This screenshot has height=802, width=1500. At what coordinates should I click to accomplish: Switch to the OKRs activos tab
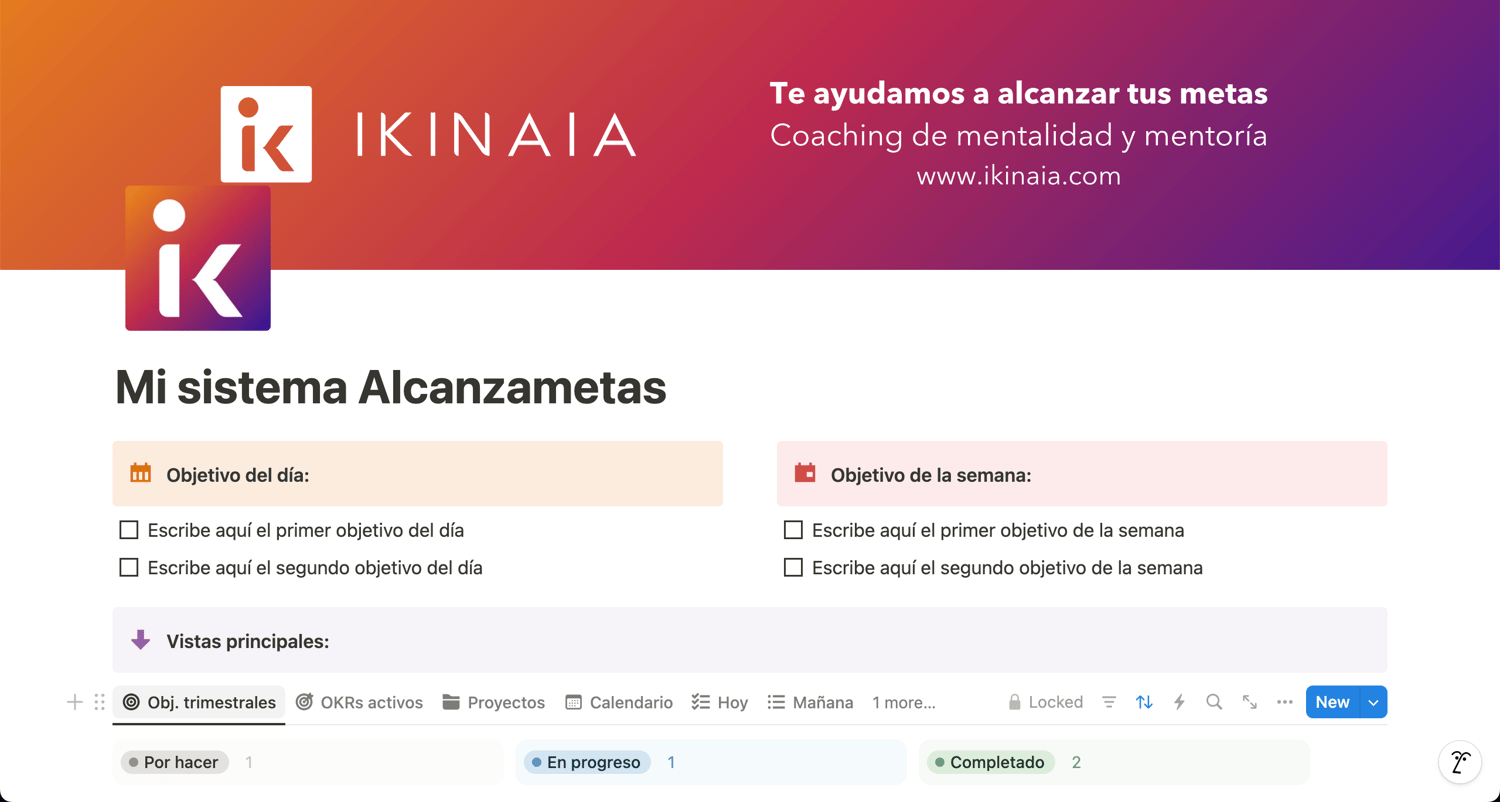[x=359, y=703]
